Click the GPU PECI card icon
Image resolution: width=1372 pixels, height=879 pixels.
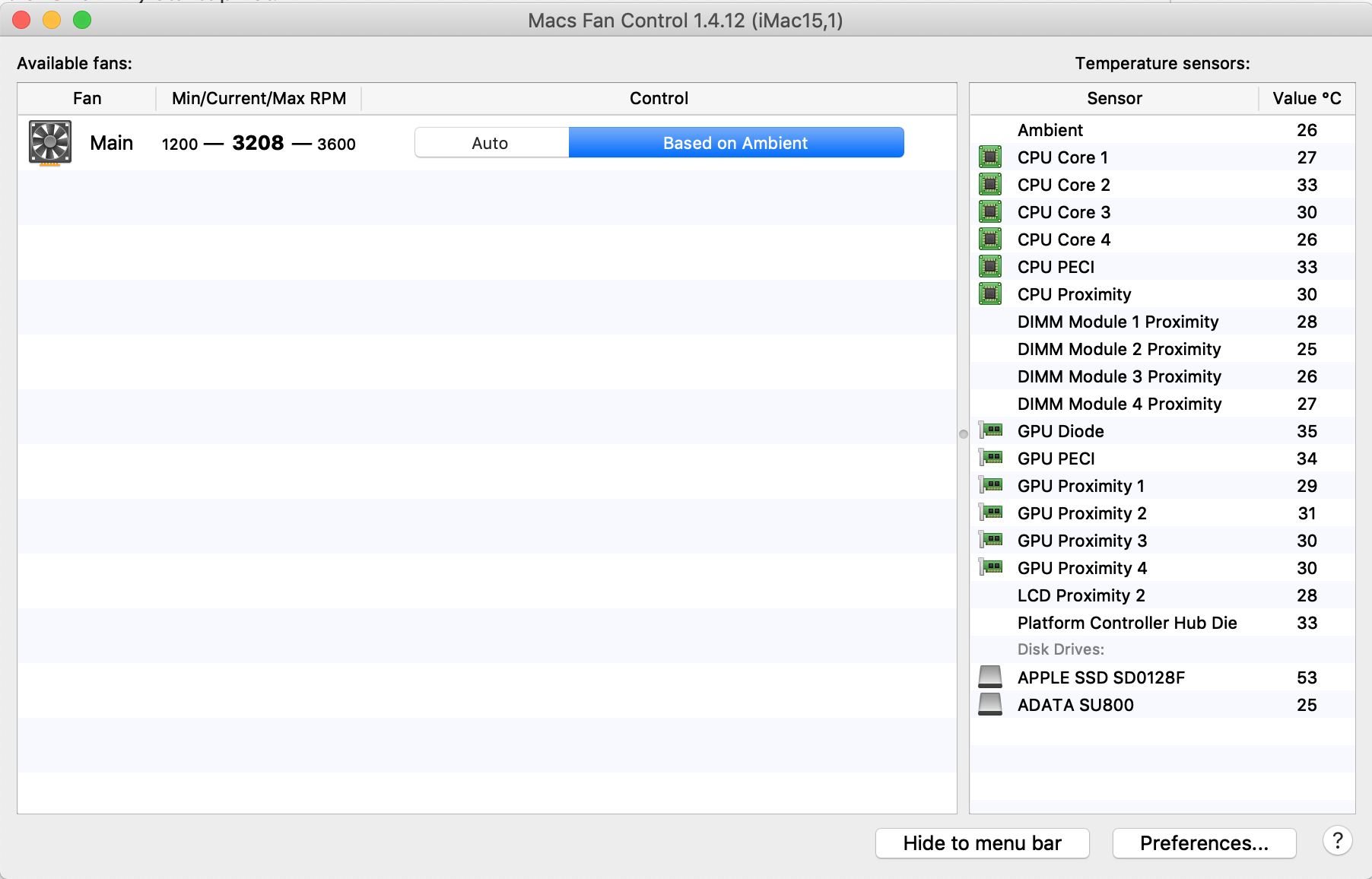click(990, 459)
